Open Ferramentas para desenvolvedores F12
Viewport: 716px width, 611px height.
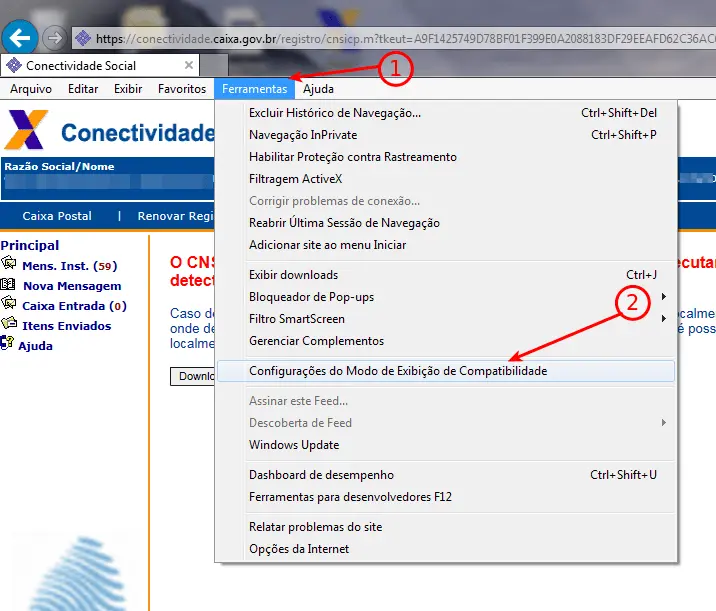click(x=446, y=497)
